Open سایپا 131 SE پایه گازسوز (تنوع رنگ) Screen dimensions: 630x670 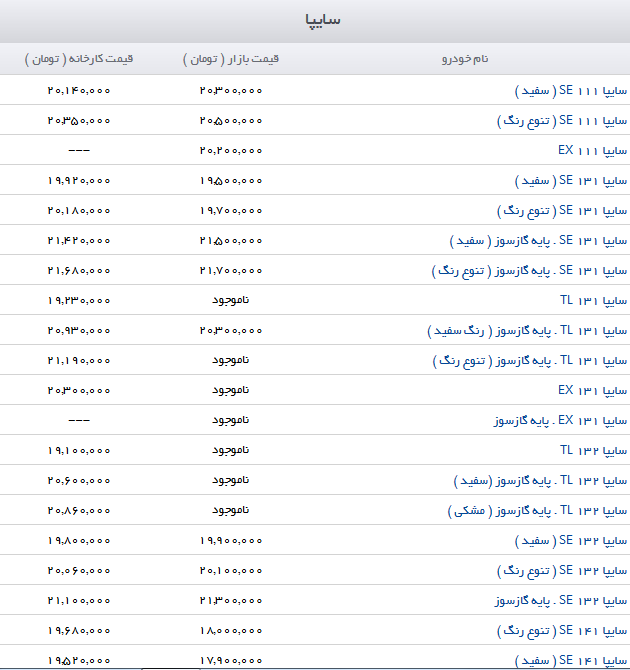point(530,270)
